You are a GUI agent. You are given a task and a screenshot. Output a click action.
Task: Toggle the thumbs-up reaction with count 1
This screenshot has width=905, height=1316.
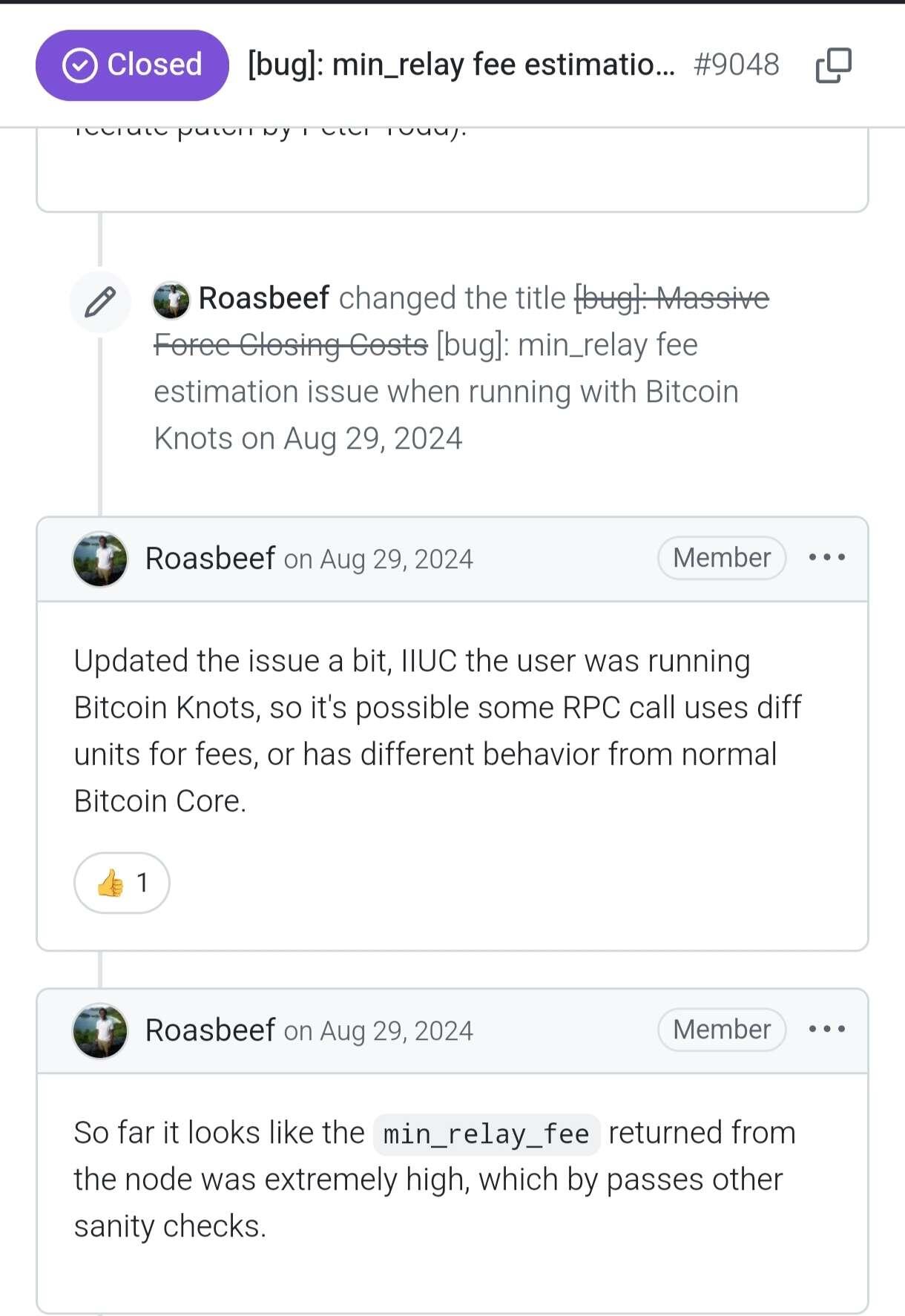point(122,883)
